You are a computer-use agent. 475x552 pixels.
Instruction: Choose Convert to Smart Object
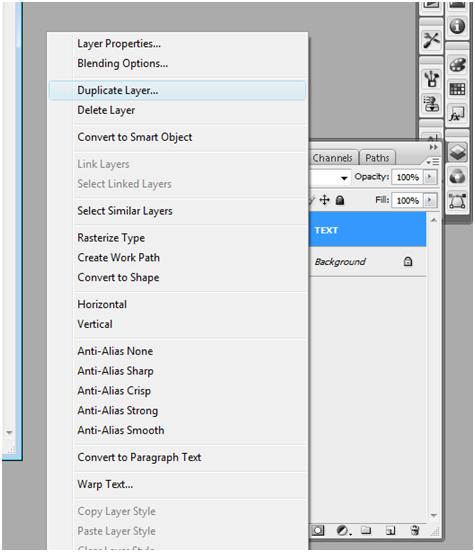coord(177,137)
